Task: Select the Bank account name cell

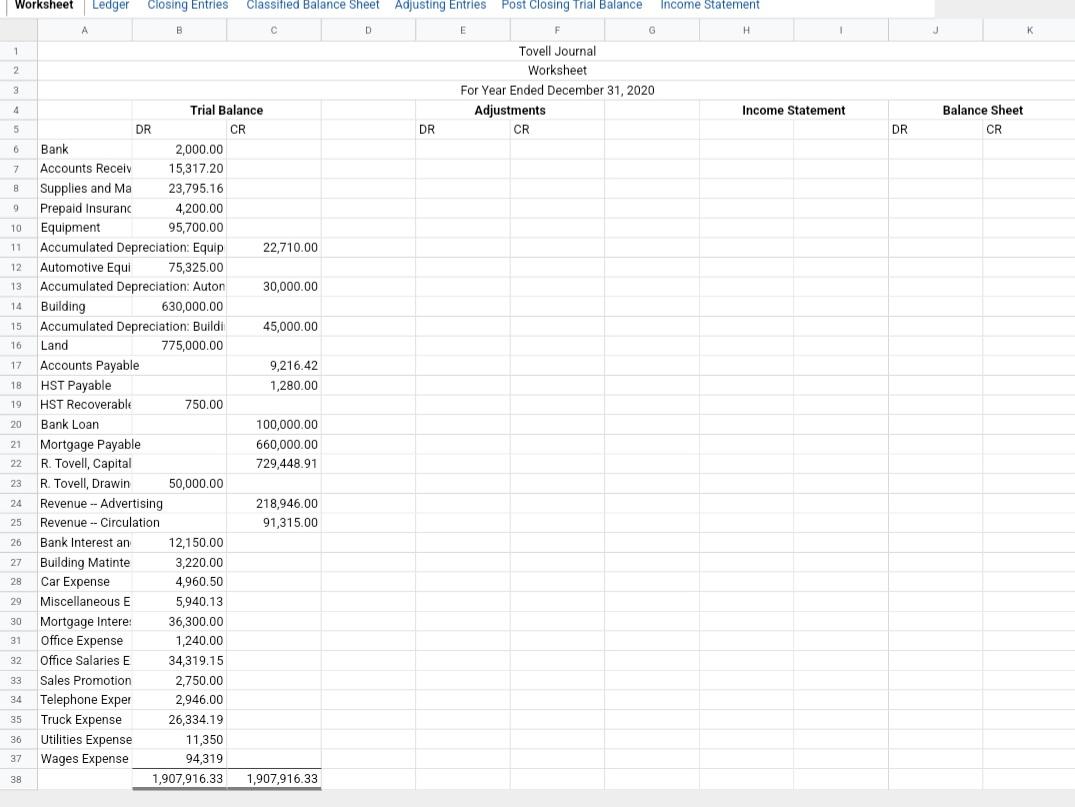Action: (x=85, y=149)
